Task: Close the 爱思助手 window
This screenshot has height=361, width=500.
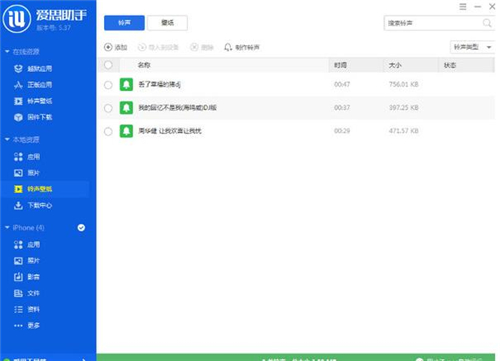Action: pos(492,7)
